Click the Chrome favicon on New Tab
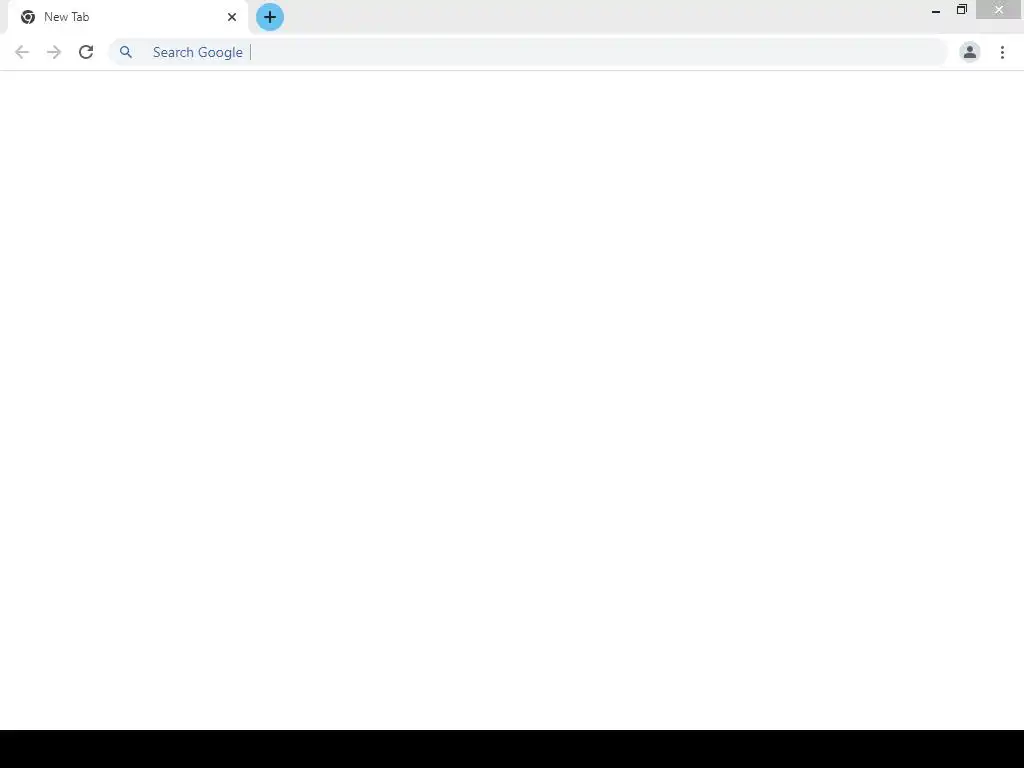Viewport: 1024px width, 768px height. click(x=27, y=17)
